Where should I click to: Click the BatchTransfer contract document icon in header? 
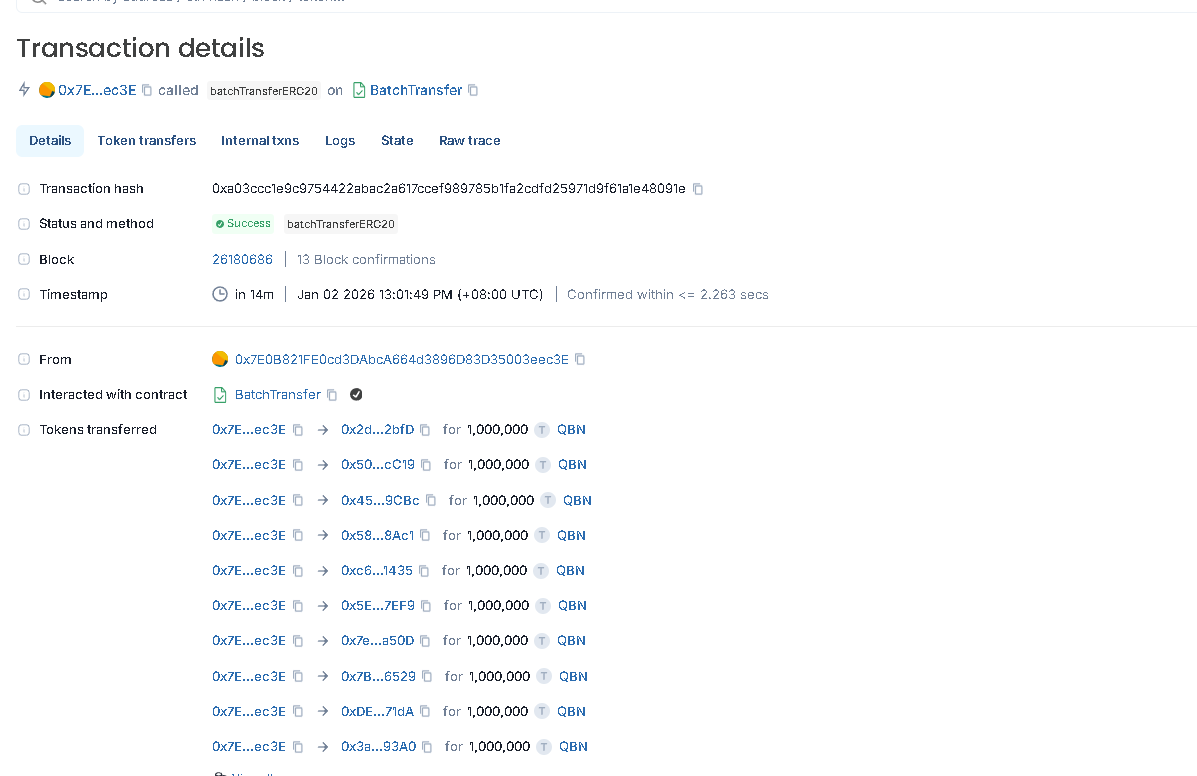pyautogui.click(x=359, y=90)
